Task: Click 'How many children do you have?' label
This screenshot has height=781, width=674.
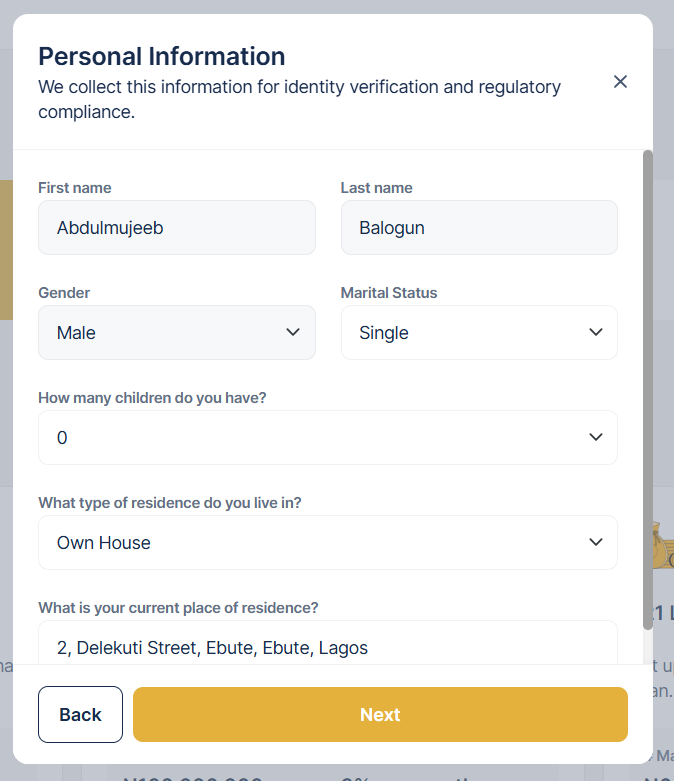Action: [152, 397]
